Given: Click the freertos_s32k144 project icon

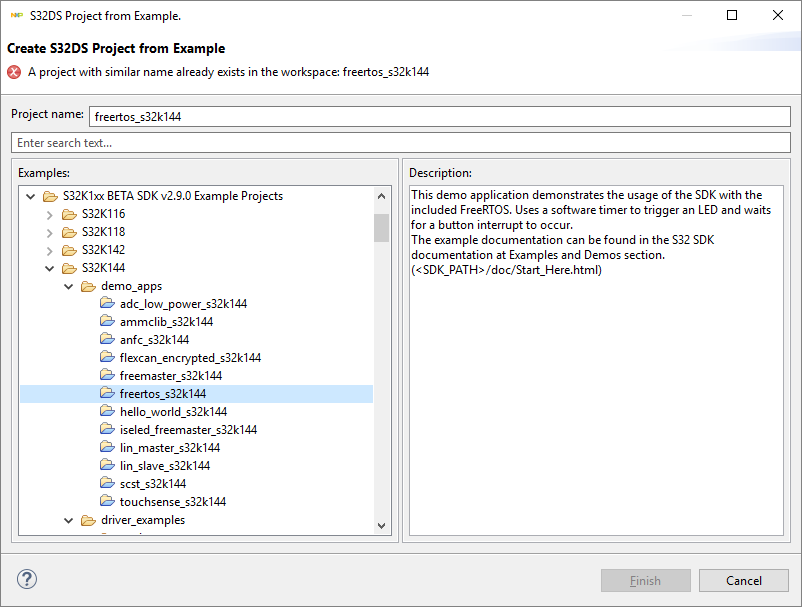Looking at the screenshot, I should [107, 394].
